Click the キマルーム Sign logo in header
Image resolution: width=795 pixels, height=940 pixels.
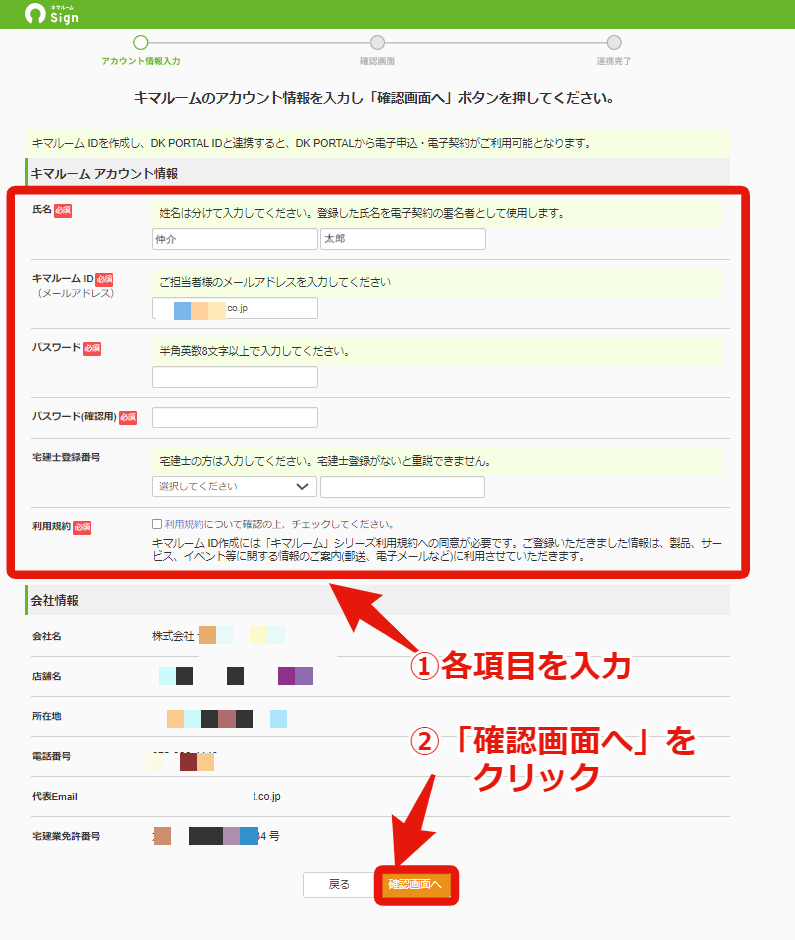tap(52, 14)
